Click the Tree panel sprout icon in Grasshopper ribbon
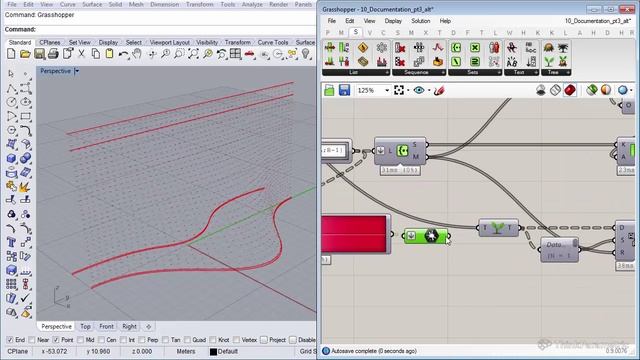The image size is (640, 360). [x=549, y=62]
